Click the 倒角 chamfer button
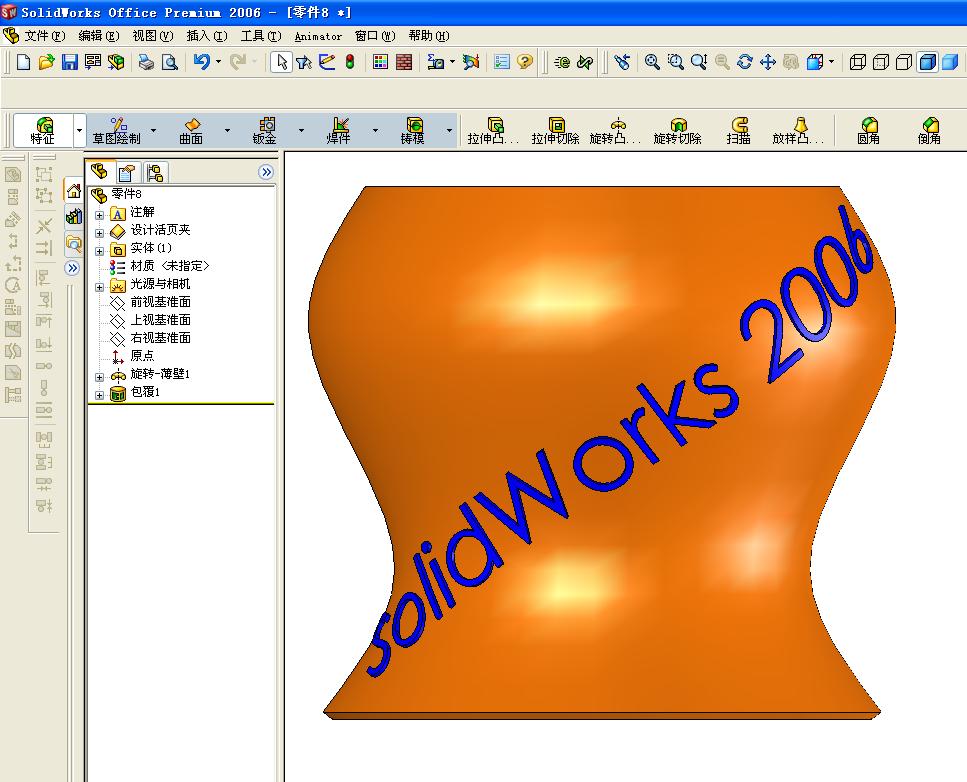 click(929, 130)
